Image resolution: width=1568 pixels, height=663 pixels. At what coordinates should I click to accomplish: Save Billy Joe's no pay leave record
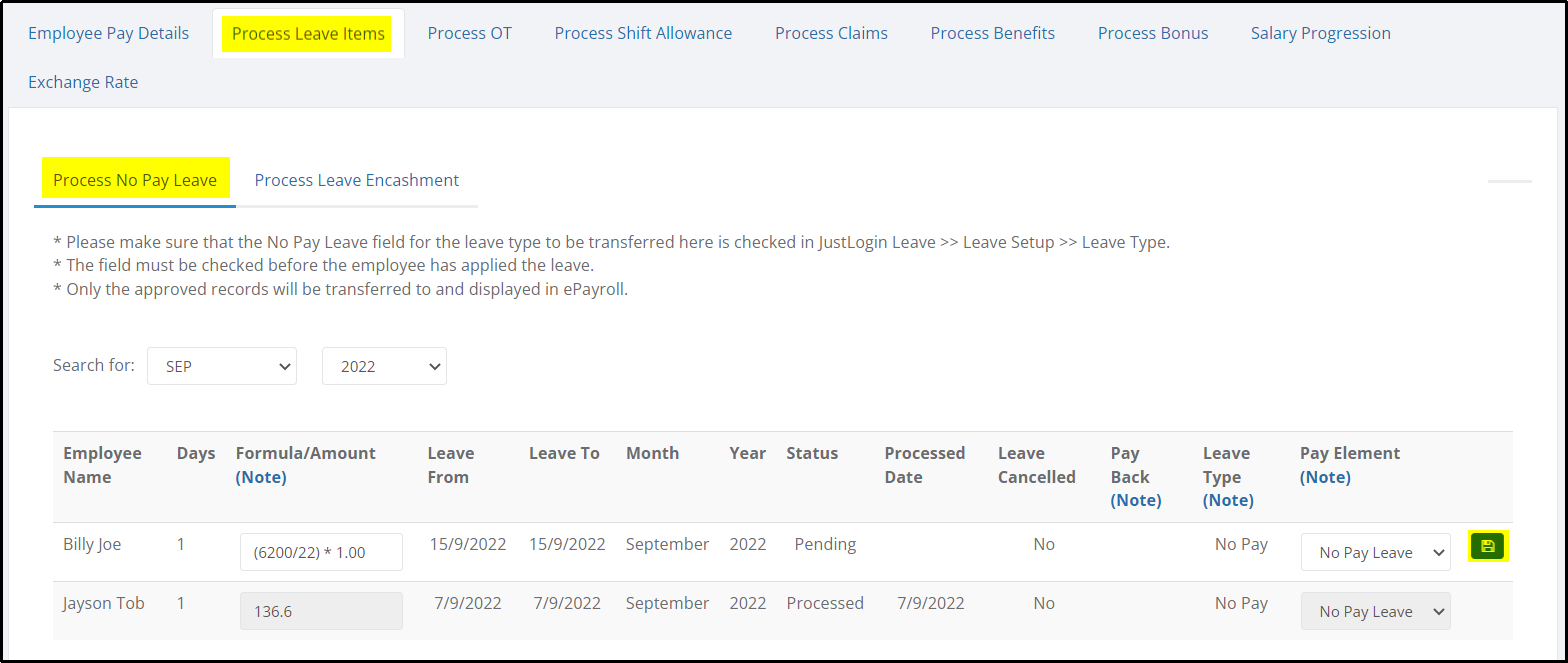tap(1487, 546)
